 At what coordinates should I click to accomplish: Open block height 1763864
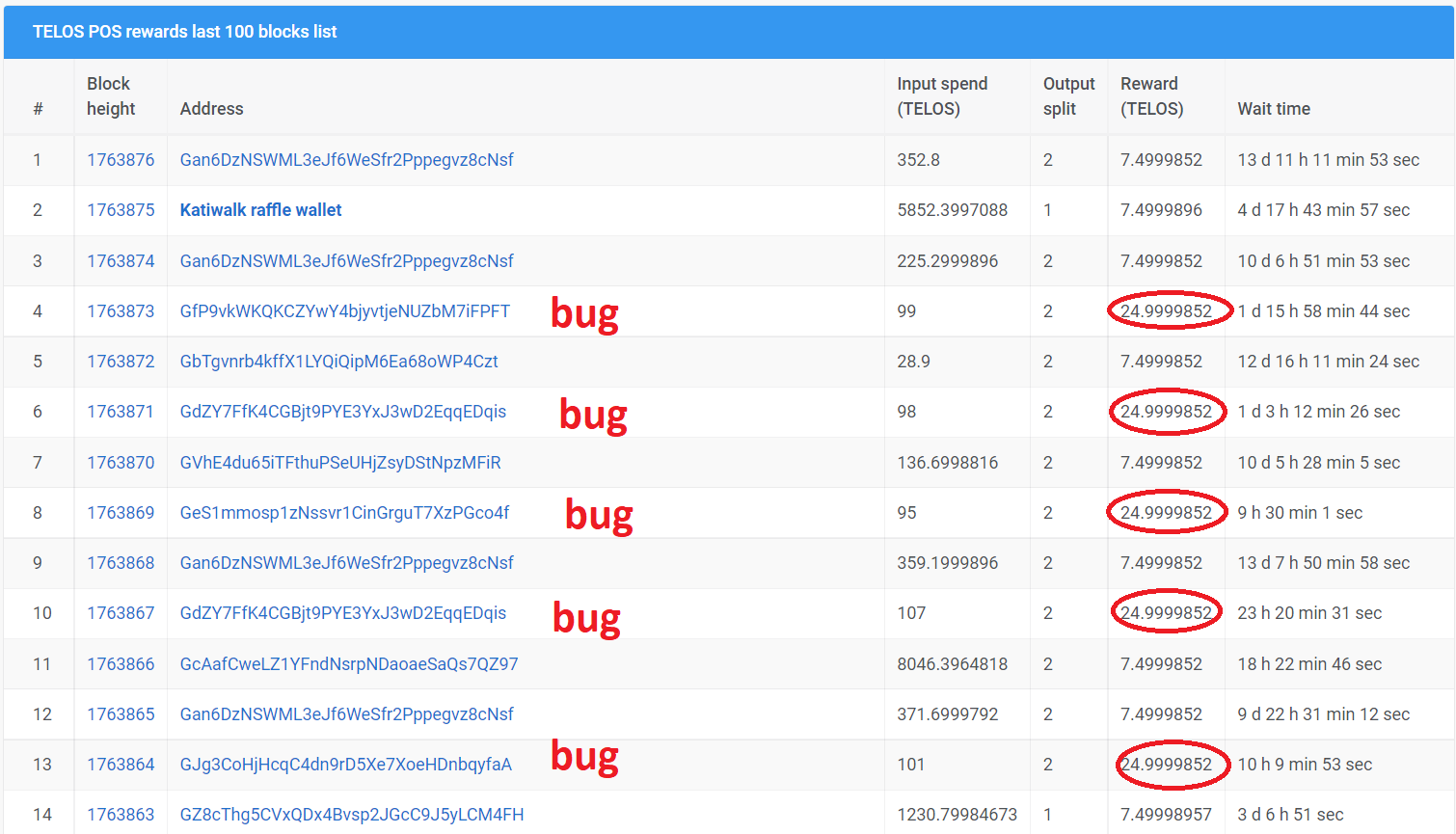[x=121, y=765]
